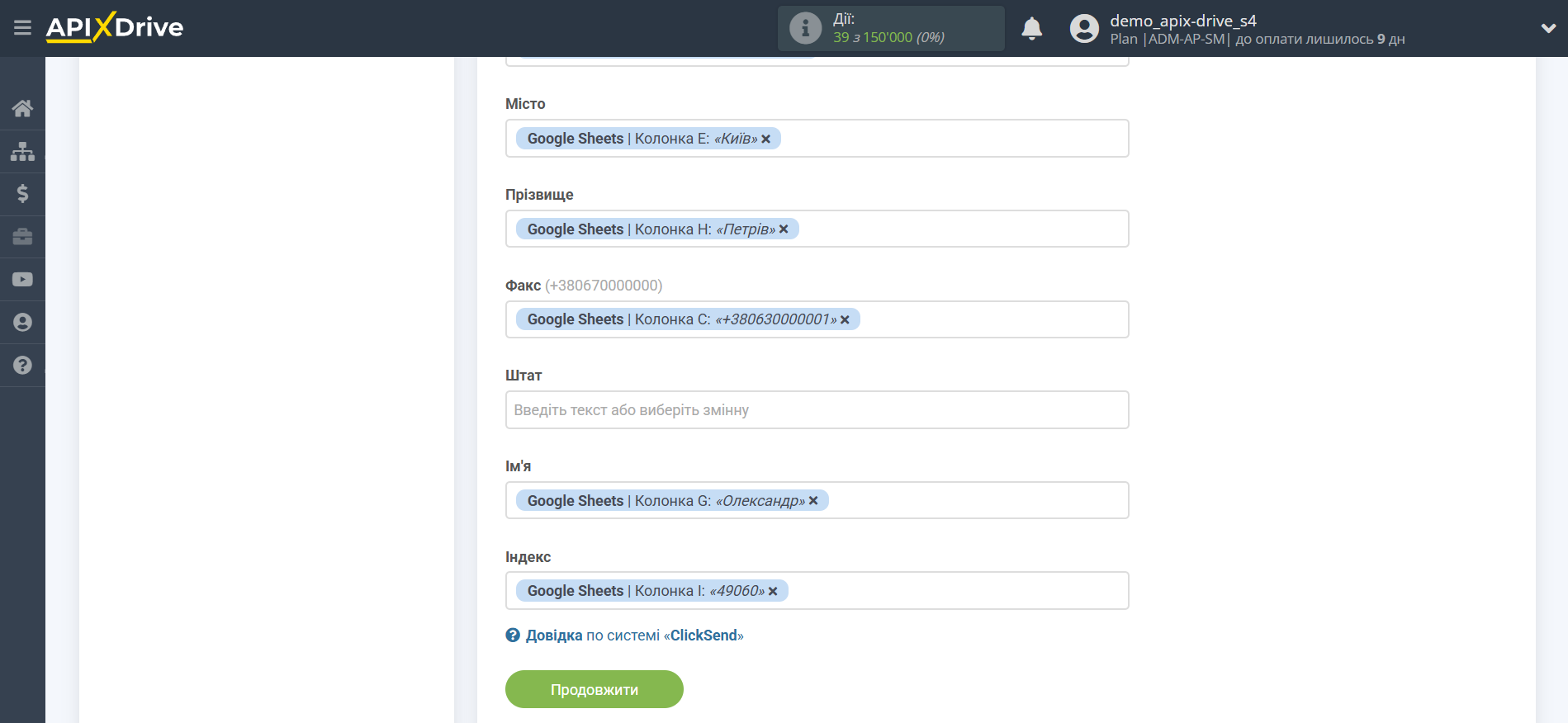The width and height of the screenshot is (1568, 723).
Task: Click the Продовжити button
Action: (594, 689)
